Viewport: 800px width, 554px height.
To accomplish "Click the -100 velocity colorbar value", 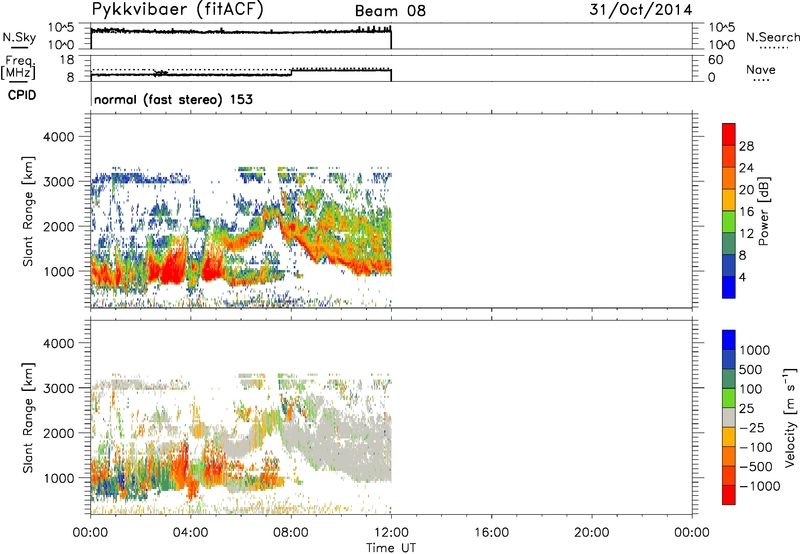I will tap(758, 447).
